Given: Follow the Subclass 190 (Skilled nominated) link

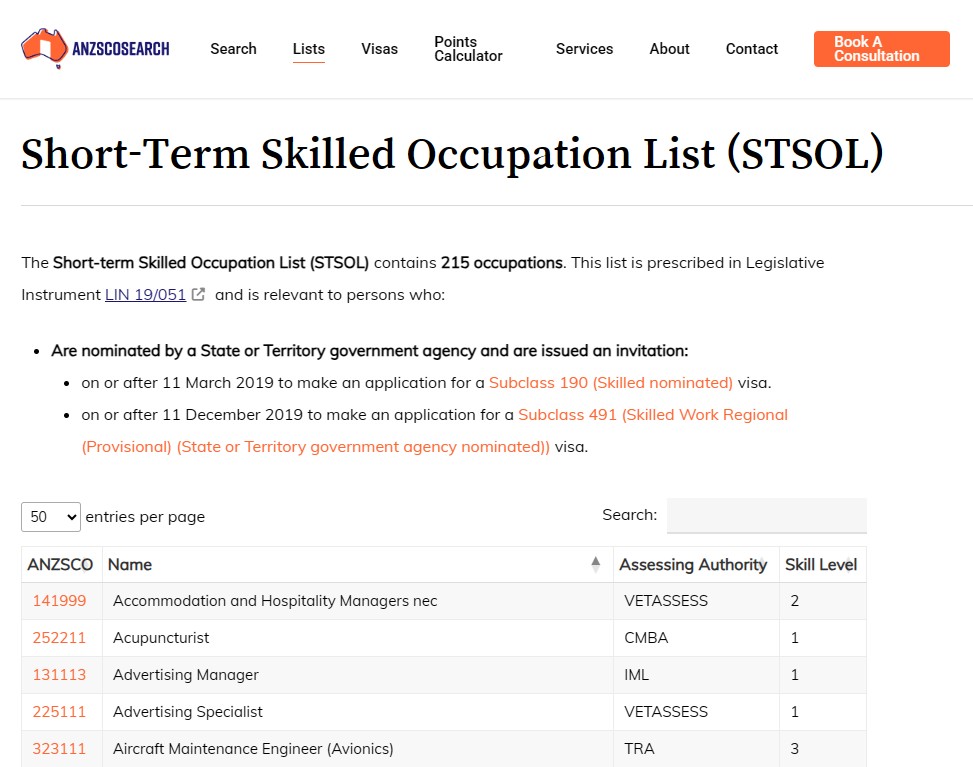Looking at the screenshot, I should tap(610, 383).
